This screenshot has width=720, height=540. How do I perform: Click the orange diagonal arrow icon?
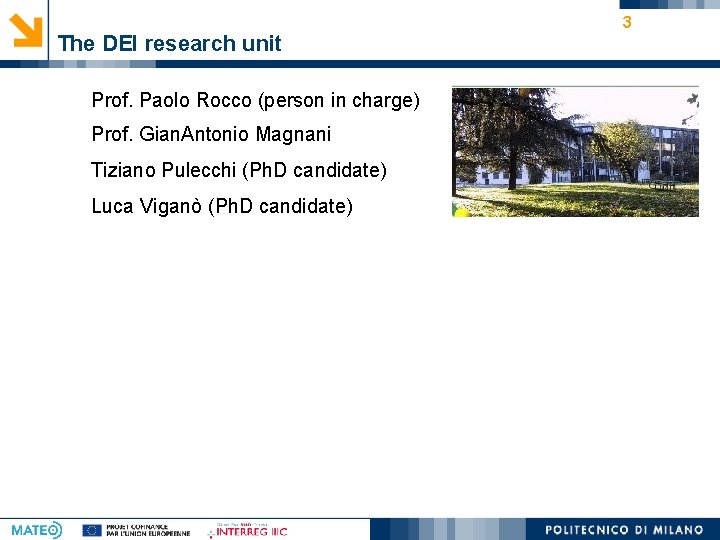click(26, 30)
